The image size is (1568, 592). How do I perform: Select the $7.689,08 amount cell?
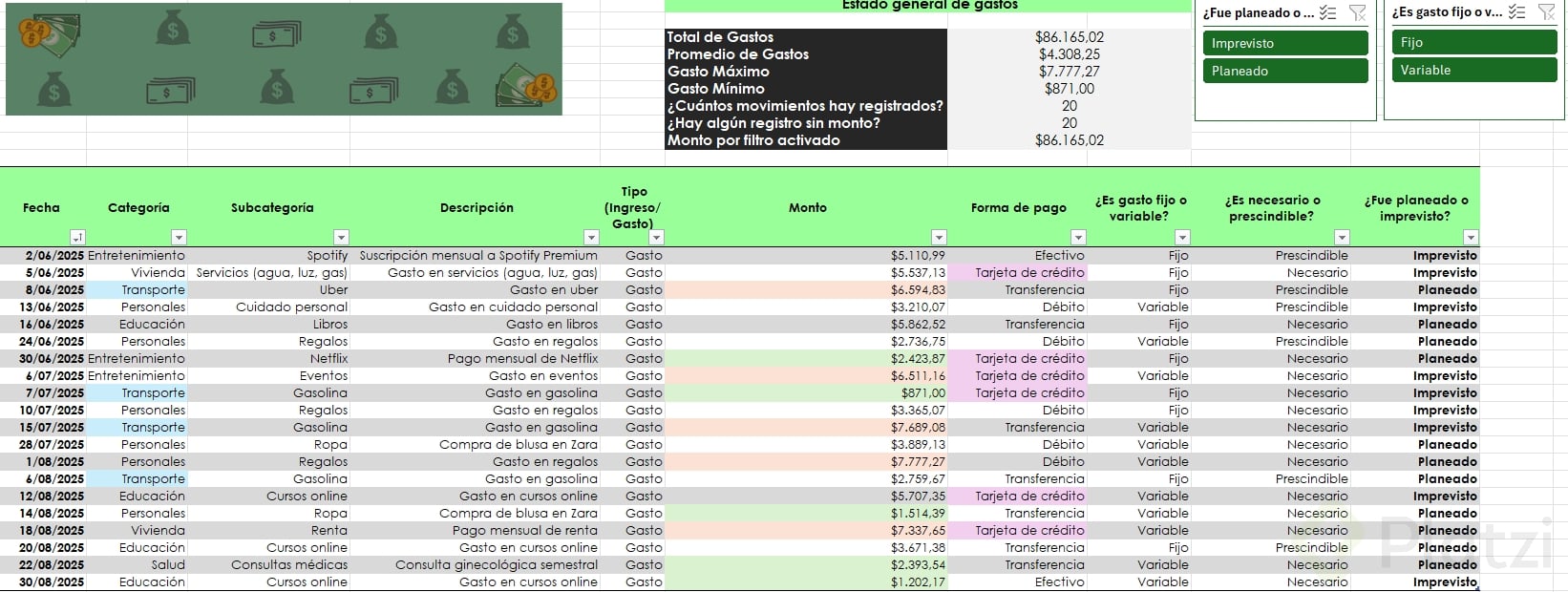tap(807, 427)
